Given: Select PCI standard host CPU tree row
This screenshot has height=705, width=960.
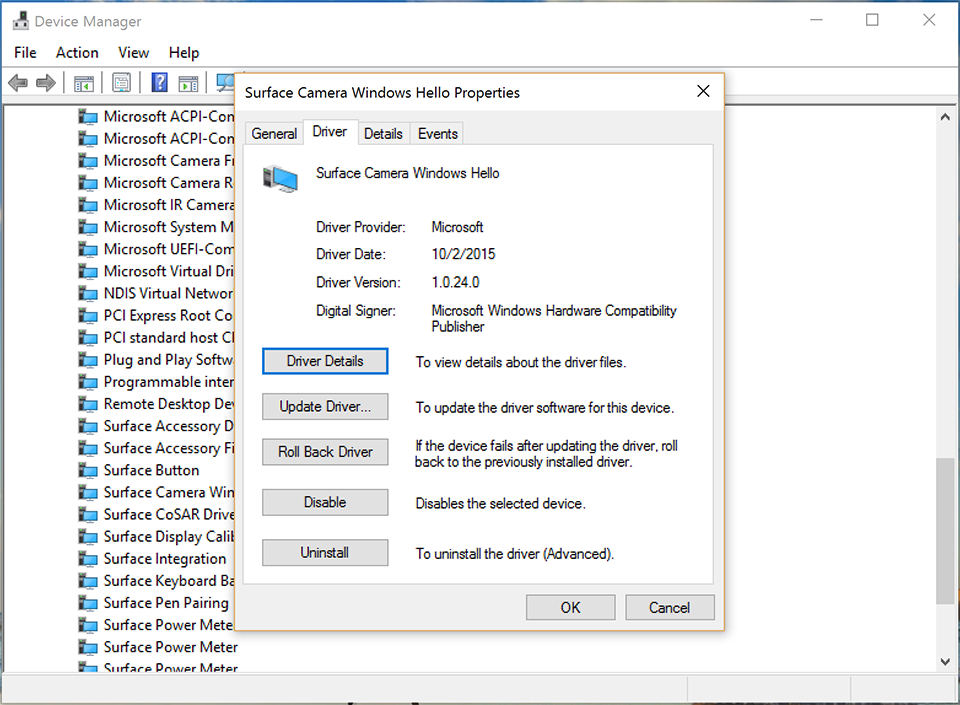Looking at the screenshot, I should coord(157,338).
